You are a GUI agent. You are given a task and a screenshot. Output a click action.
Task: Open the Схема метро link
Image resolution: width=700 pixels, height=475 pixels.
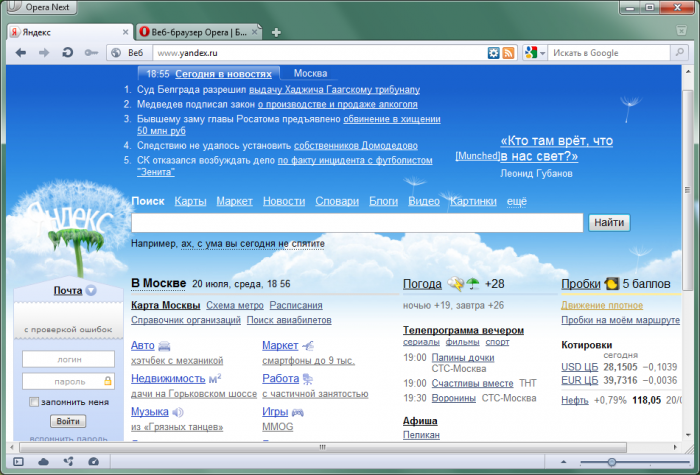[x=235, y=305]
